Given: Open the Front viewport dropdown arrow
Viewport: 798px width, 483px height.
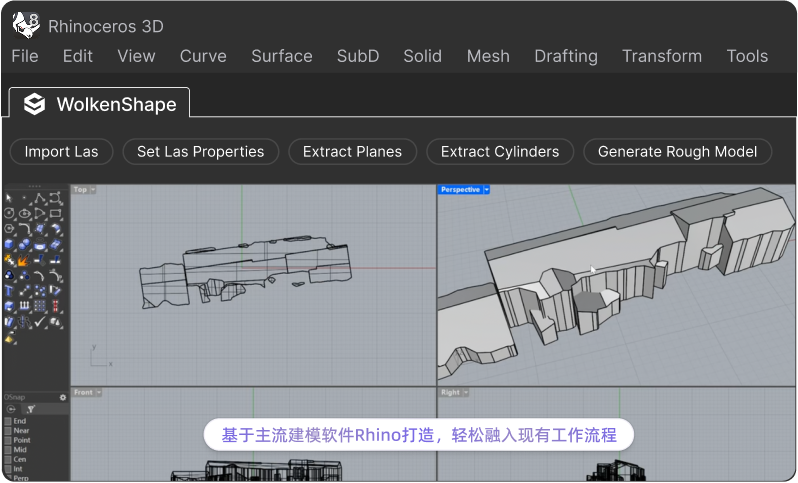Looking at the screenshot, I should pos(99,392).
